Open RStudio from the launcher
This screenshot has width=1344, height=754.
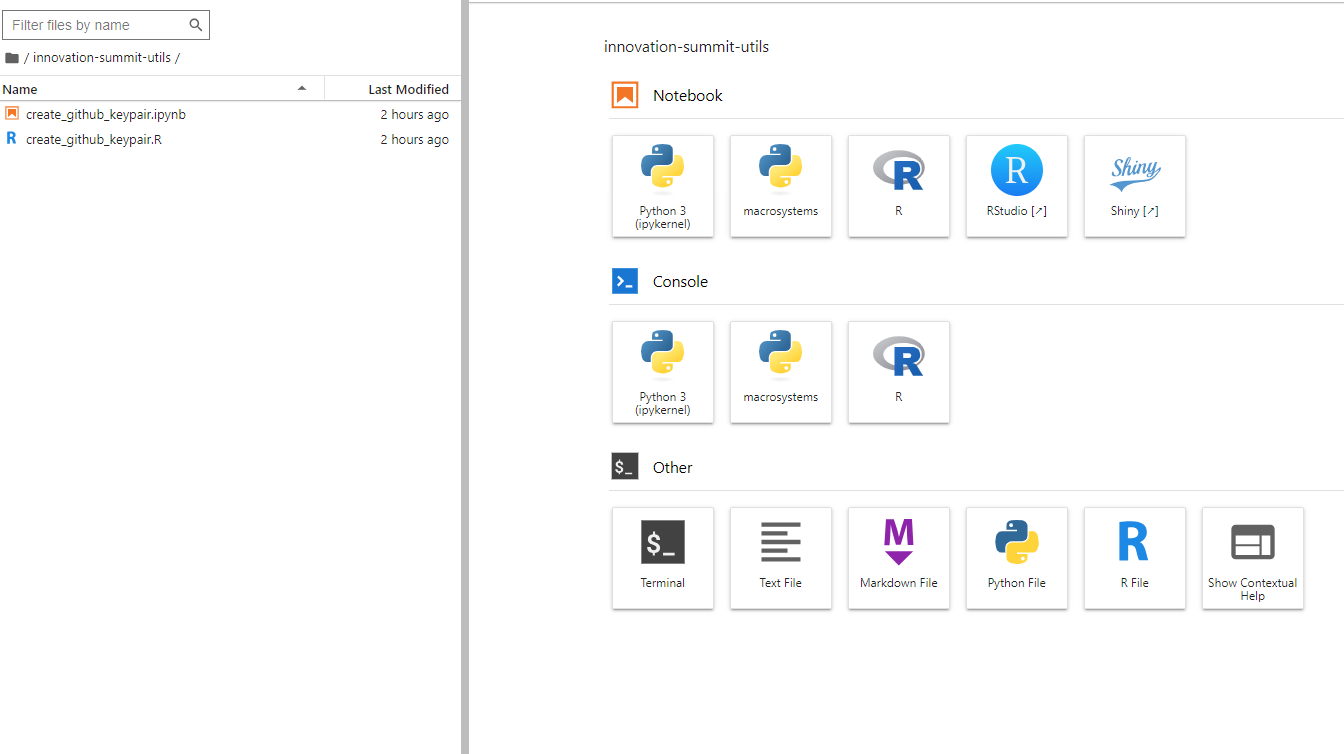coord(1017,186)
